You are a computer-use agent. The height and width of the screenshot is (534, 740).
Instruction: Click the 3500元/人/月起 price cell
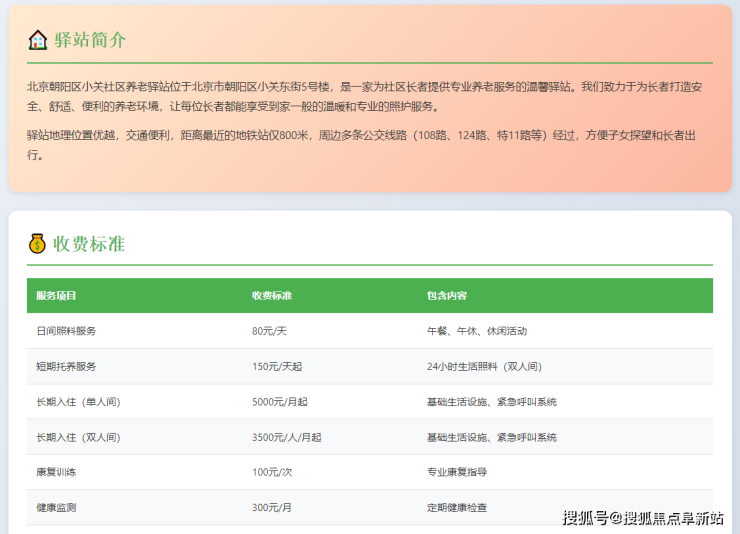pyautogui.click(x=286, y=437)
